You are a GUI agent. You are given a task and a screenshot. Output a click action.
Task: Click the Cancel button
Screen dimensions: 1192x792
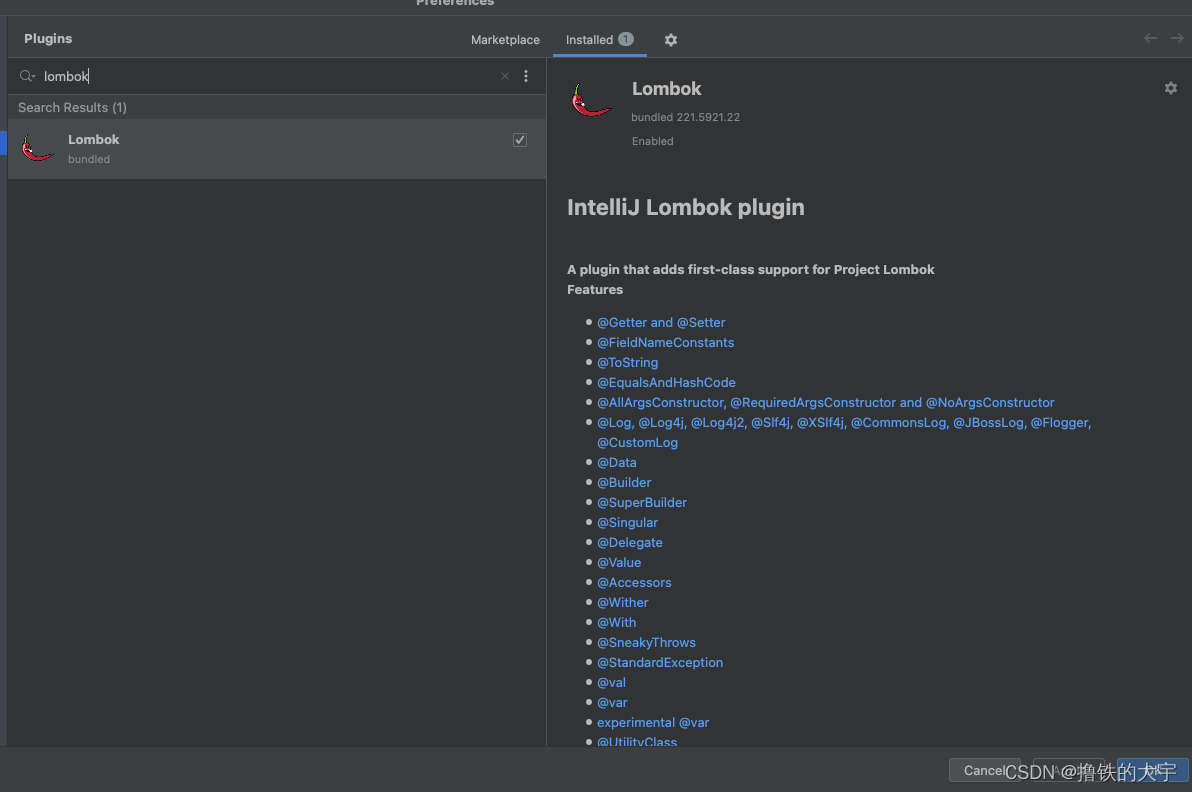pos(983,770)
